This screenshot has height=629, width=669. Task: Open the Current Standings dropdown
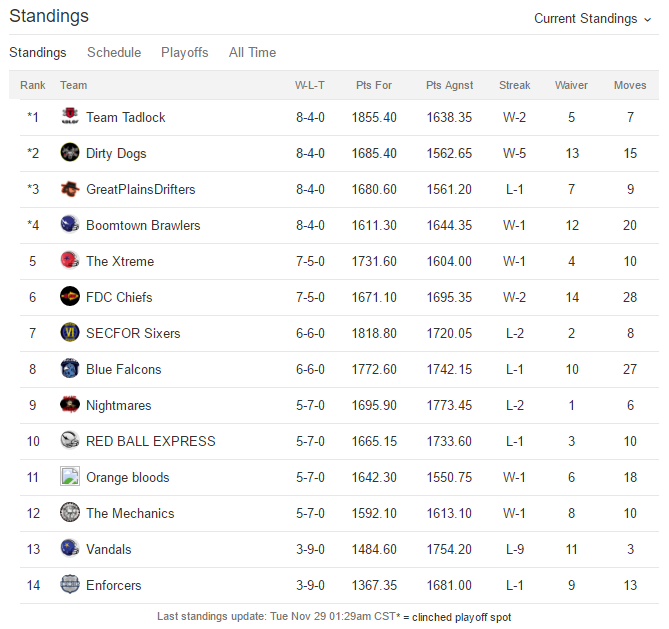click(x=593, y=19)
